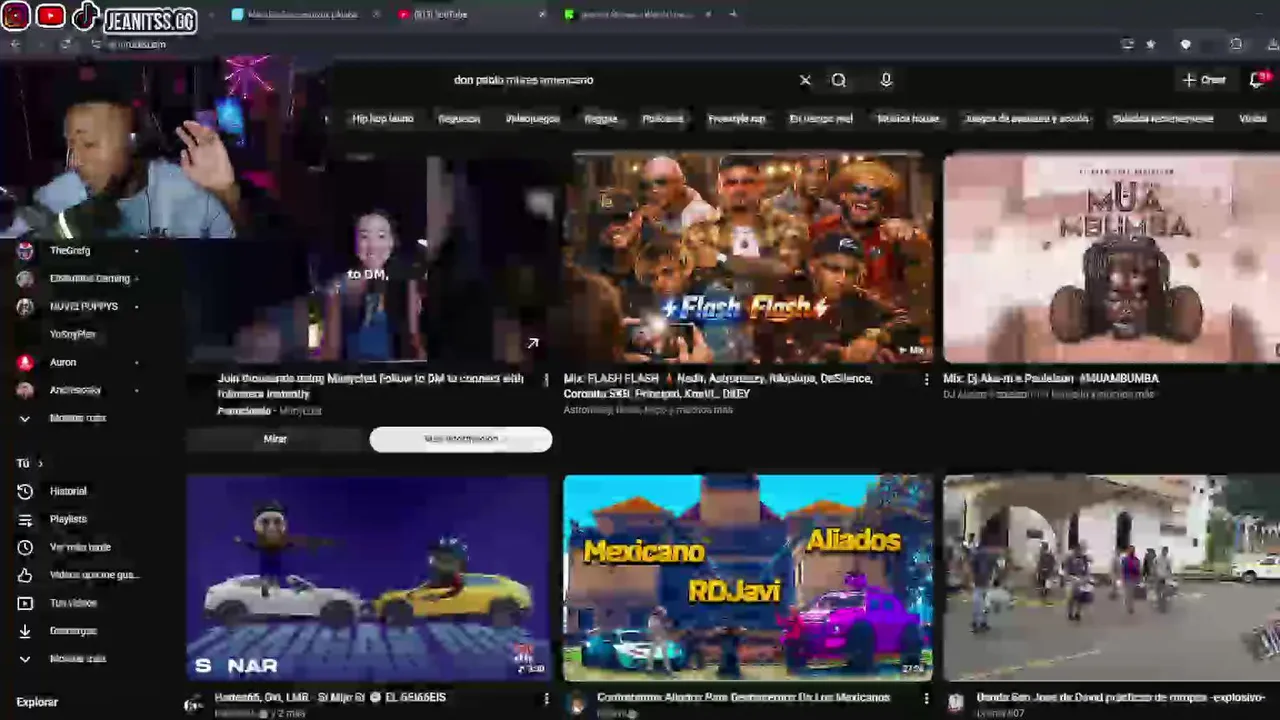1280x720 pixels.
Task: Reload the page with browser refresh icon
Action: click(x=65, y=44)
